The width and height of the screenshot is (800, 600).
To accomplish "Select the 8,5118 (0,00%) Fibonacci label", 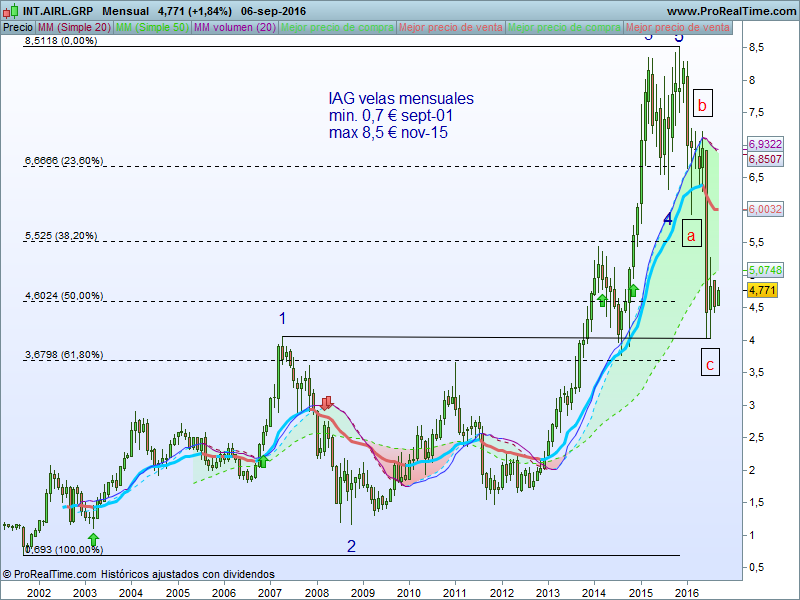I will click(61, 41).
